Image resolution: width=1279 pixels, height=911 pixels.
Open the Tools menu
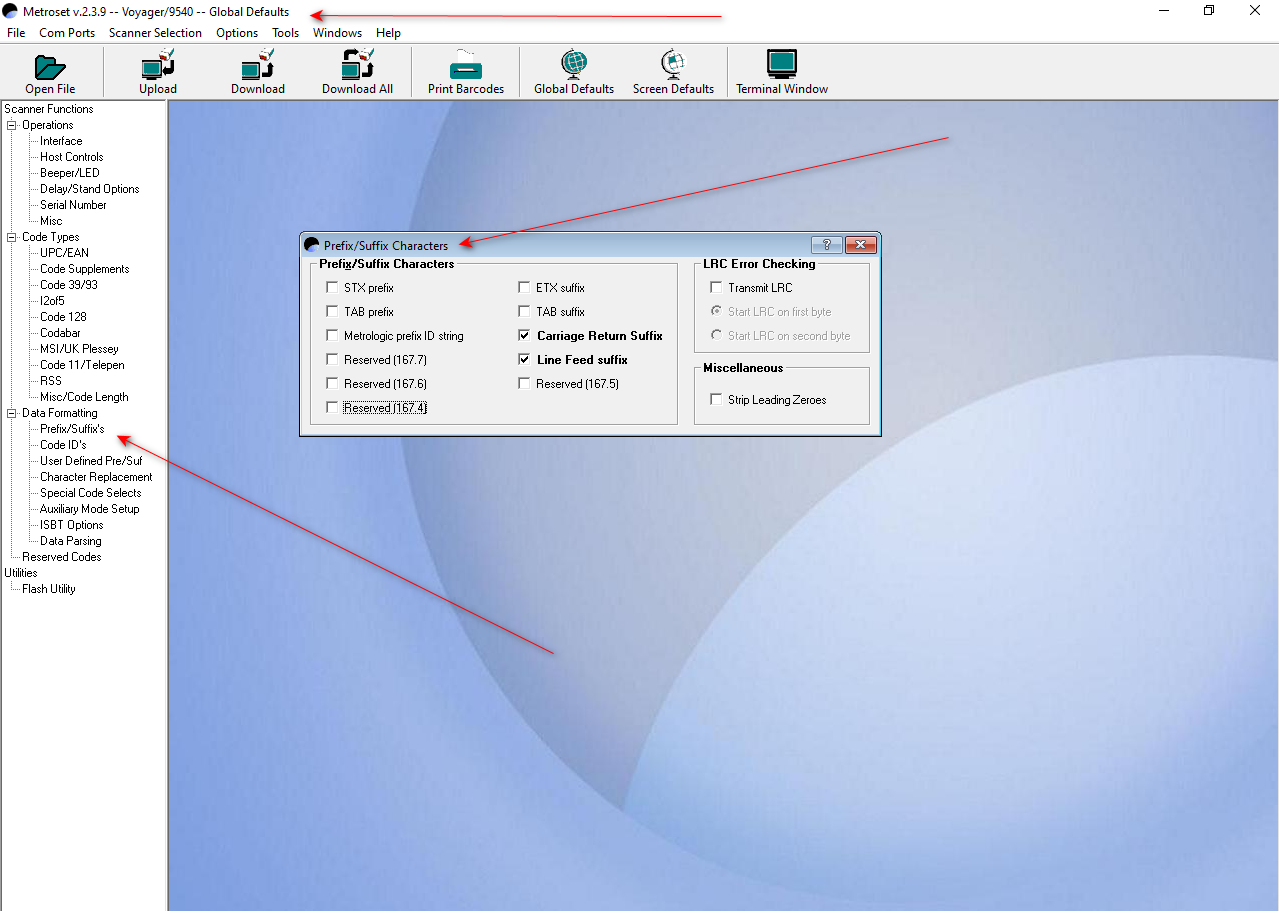coord(286,33)
